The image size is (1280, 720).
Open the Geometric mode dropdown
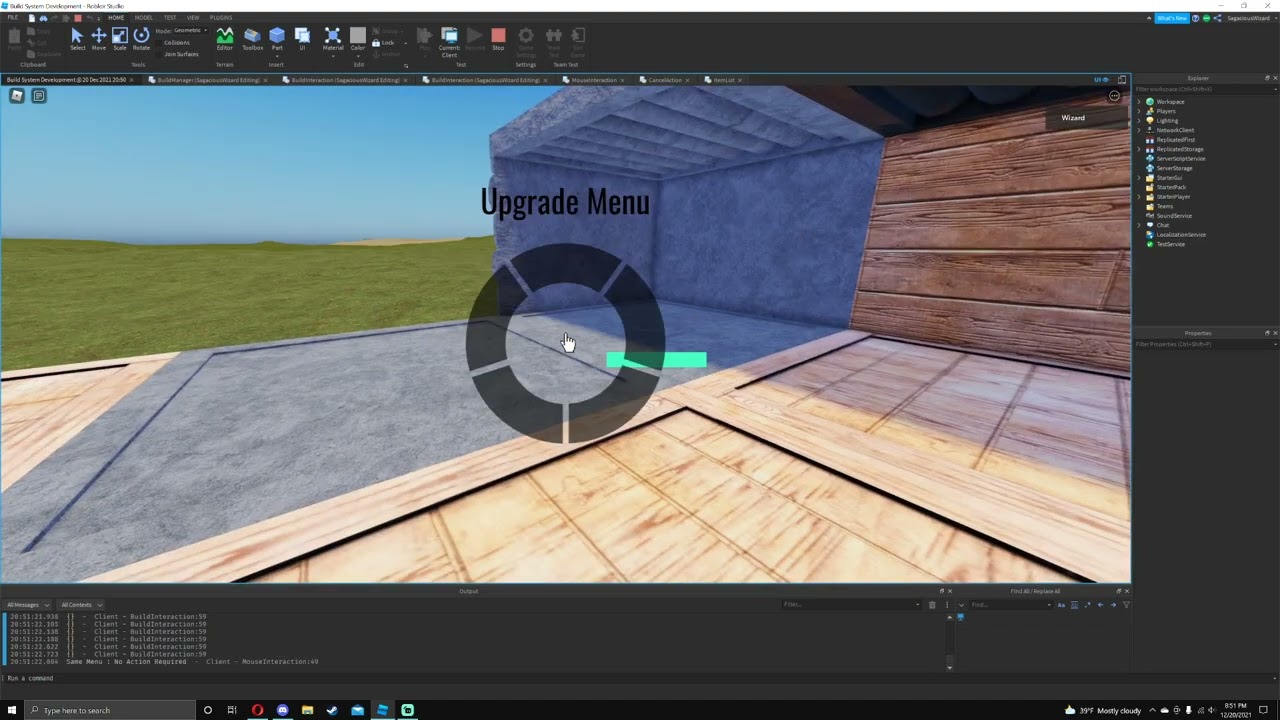188,31
